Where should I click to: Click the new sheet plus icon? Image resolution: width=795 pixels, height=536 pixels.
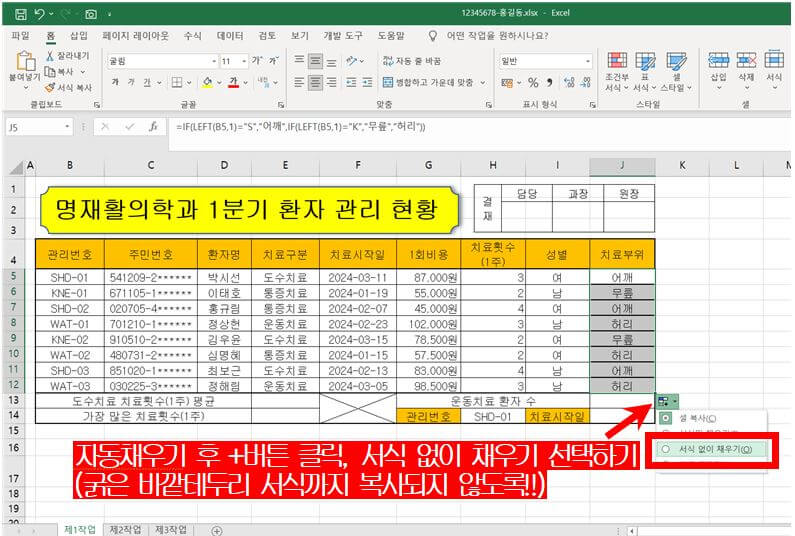click(216, 530)
